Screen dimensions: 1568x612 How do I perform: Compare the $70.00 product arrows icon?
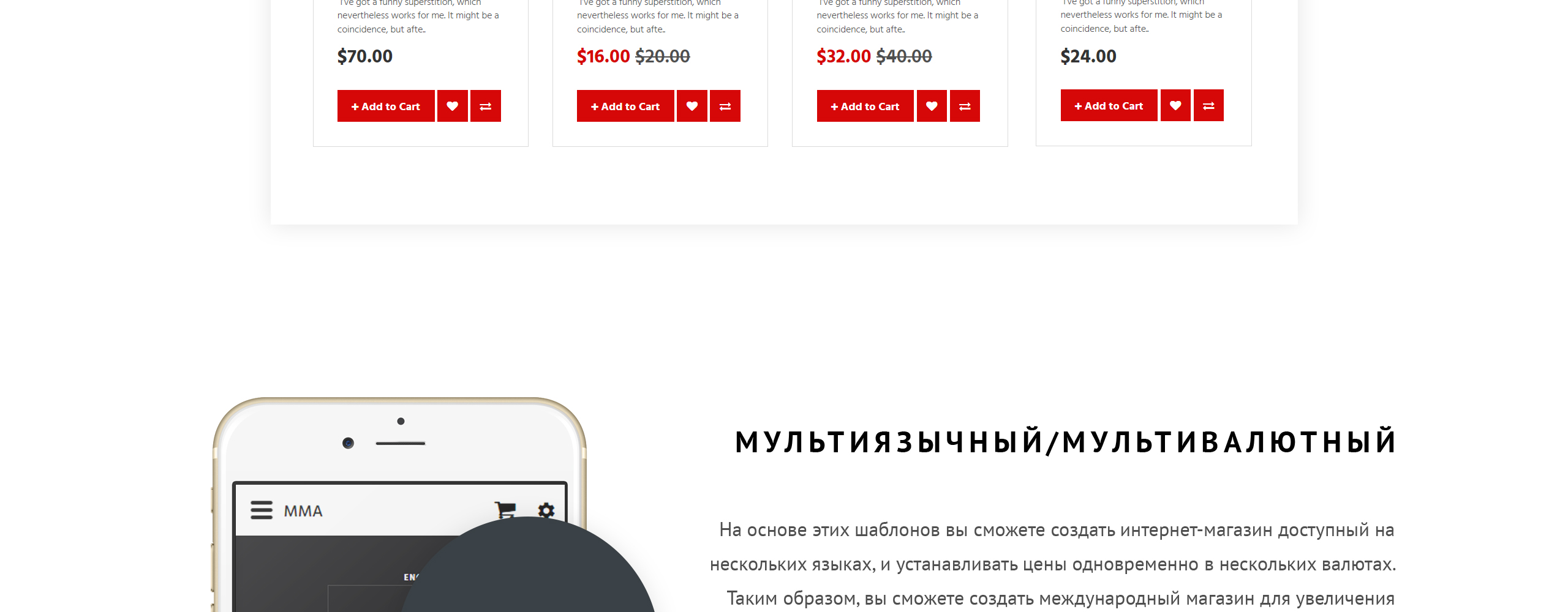pos(486,106)
